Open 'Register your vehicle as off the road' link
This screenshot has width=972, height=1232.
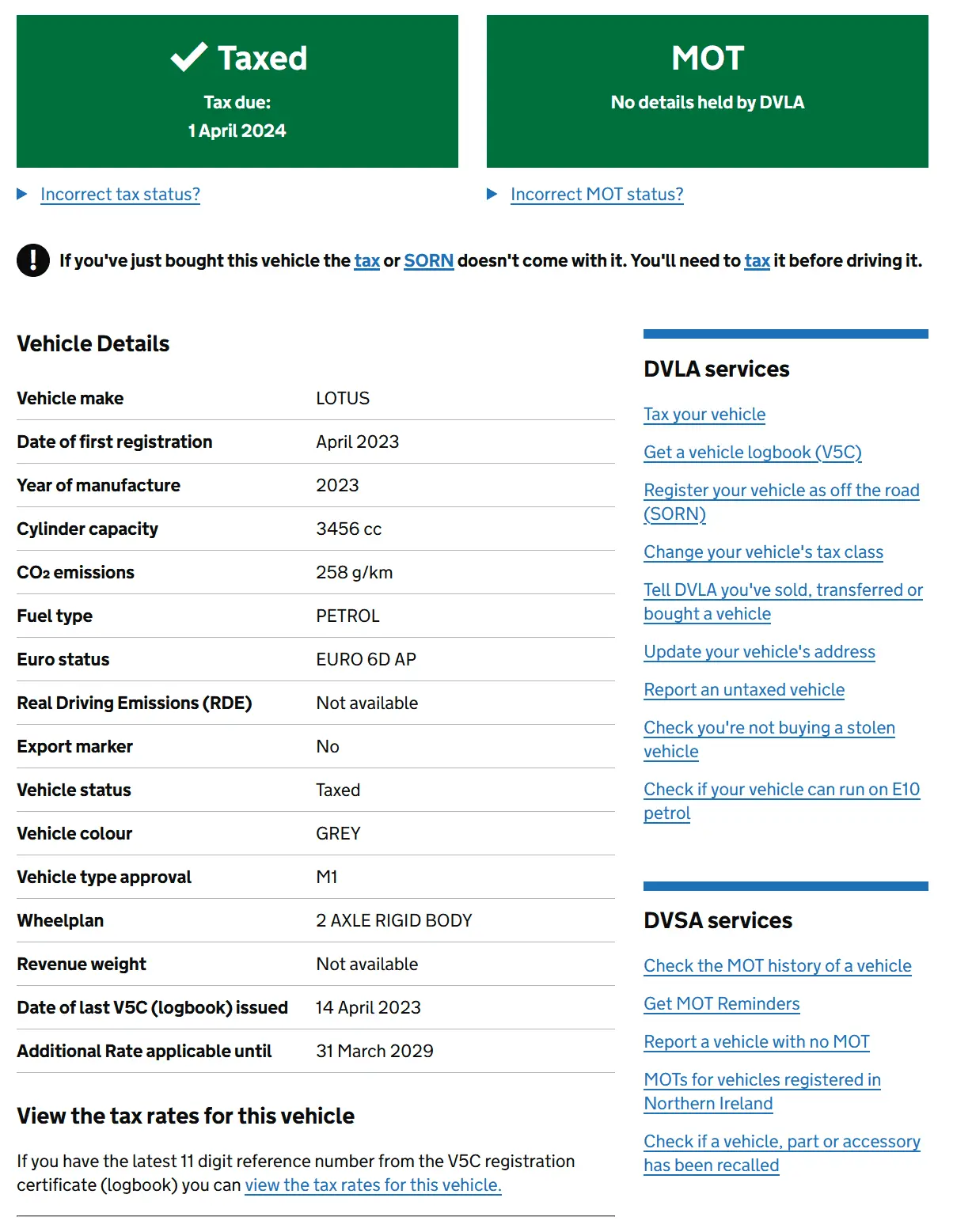click(x=780, y=491)
